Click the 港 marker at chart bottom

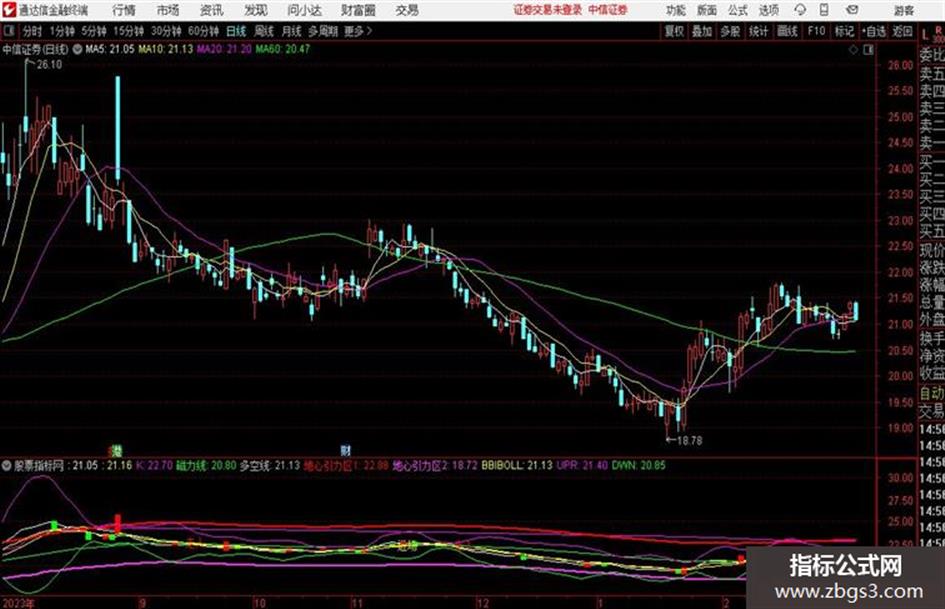(116, 450)
